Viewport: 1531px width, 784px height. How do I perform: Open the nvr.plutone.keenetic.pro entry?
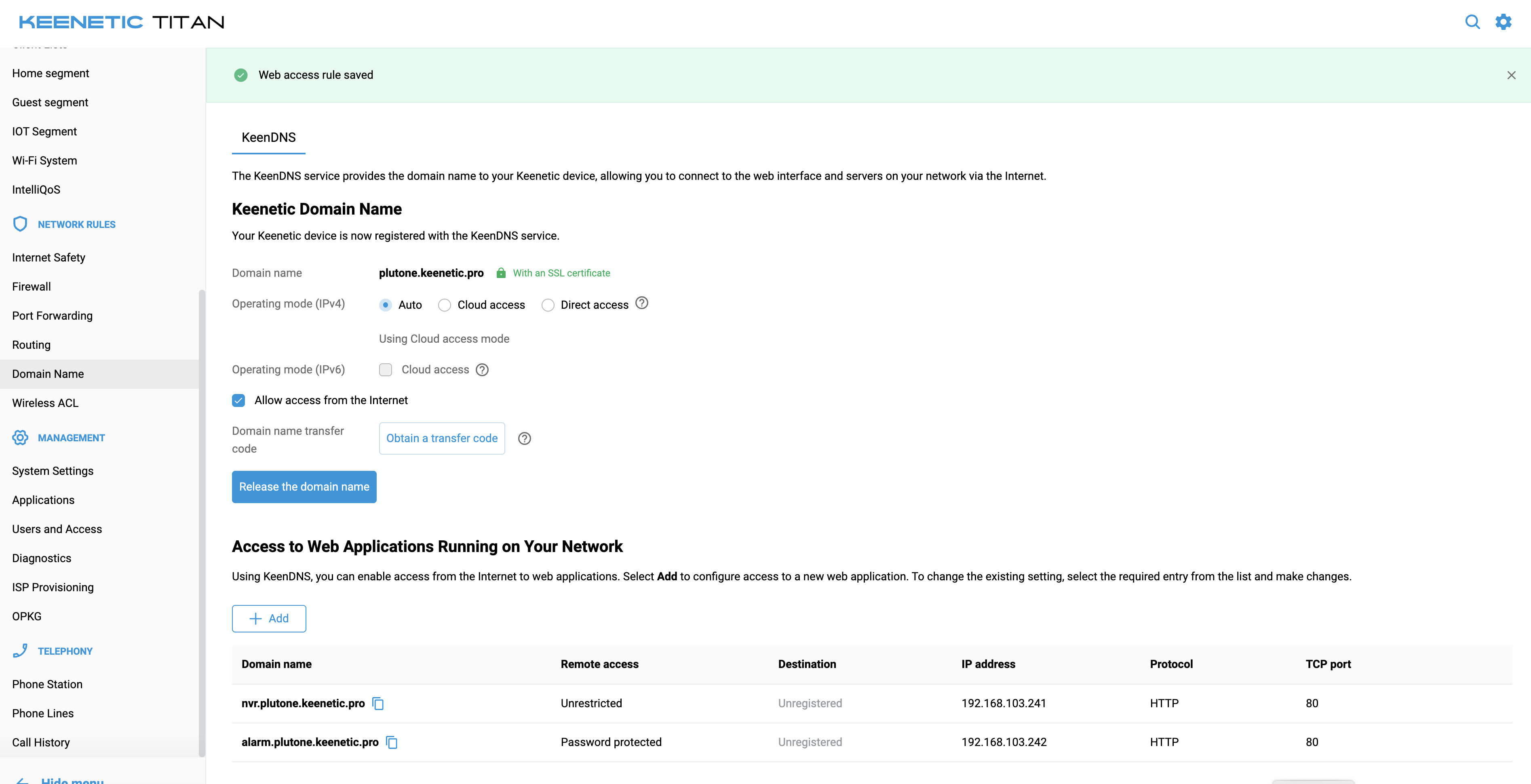pyautogui.click(x=303, y=704)
